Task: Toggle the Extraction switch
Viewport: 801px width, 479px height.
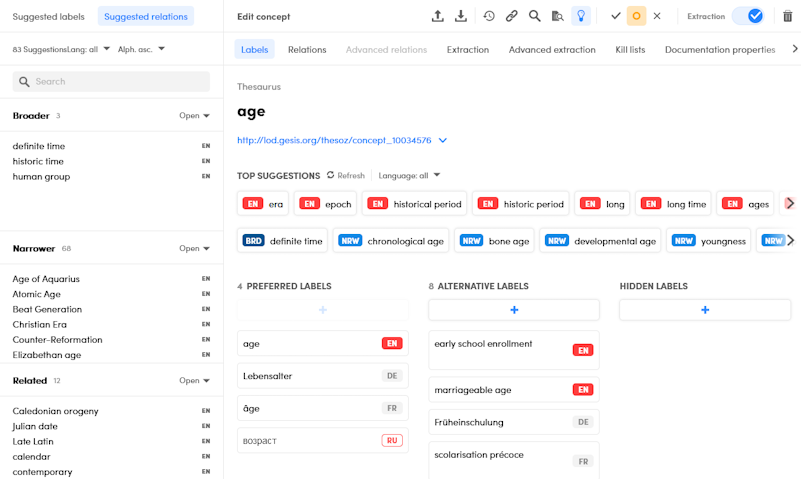Action: (747, 16)
